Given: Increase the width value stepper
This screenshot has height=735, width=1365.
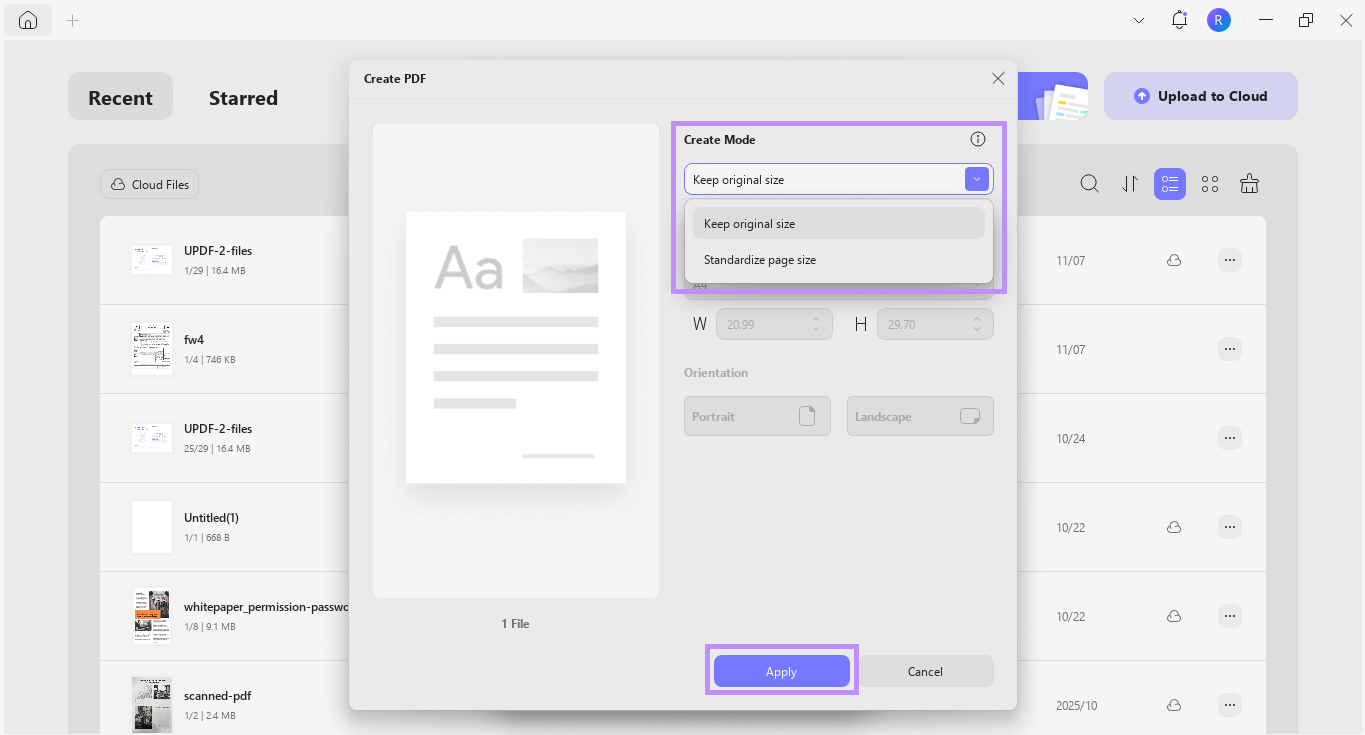Looking at the screenshot, I should coord(817,318).
